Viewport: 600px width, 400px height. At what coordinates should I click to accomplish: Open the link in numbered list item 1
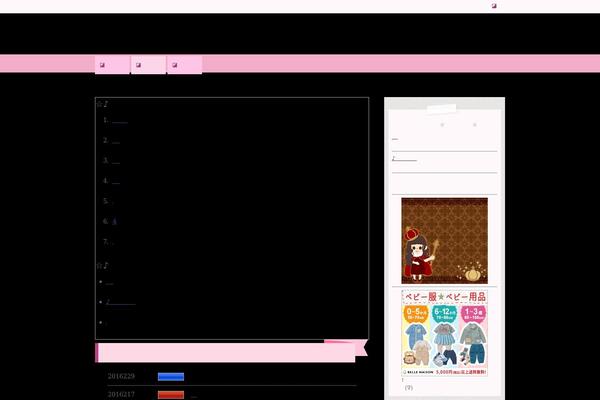[x=120, y=121]
